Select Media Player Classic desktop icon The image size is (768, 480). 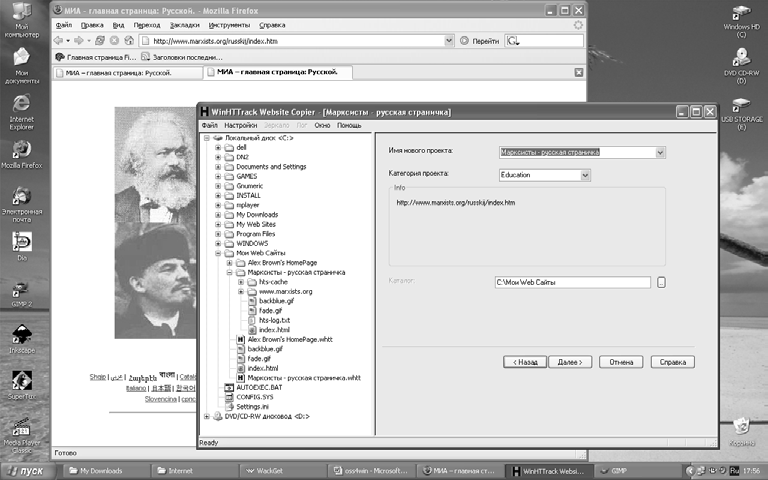click(22, 428)
